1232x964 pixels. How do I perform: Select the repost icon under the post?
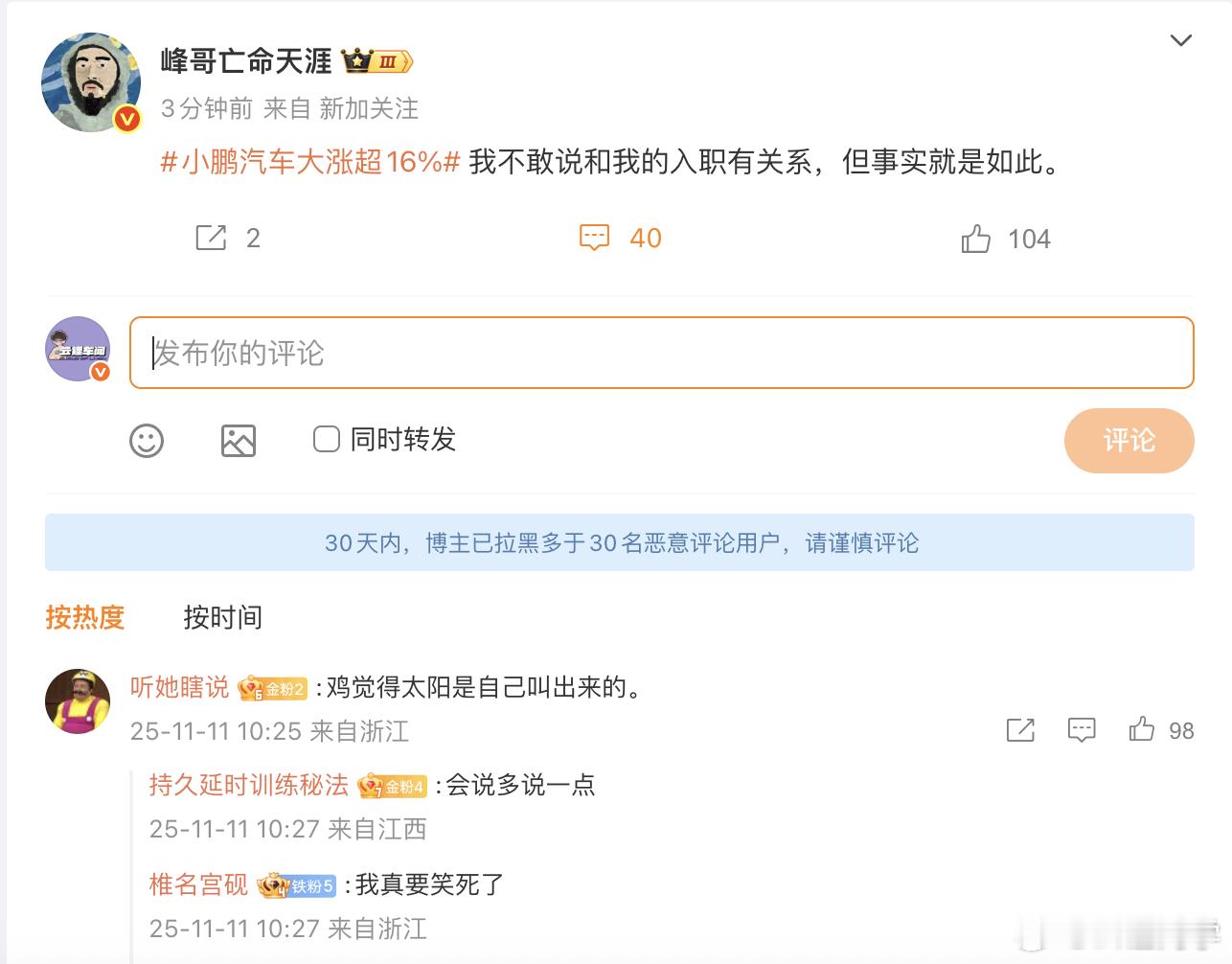[213, 238]
